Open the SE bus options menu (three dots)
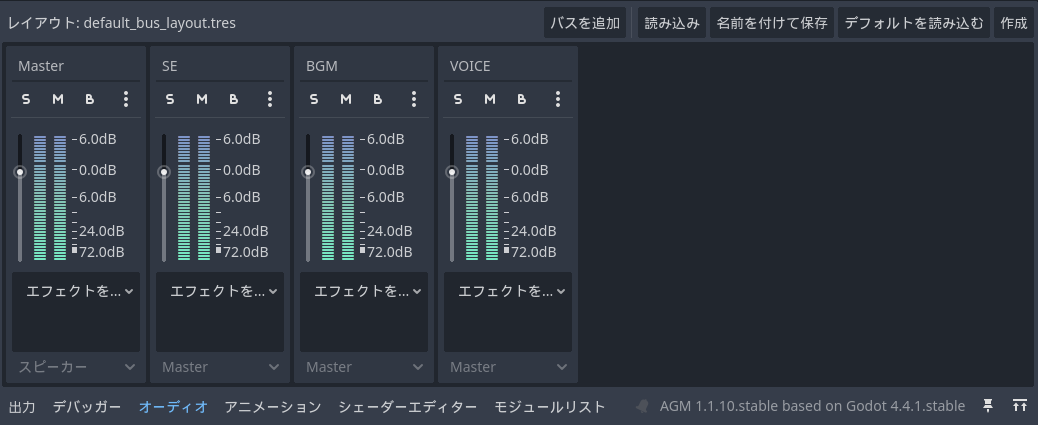This screenshot has height=425, width=1038. pyautogui.click(x=270, y=99)
